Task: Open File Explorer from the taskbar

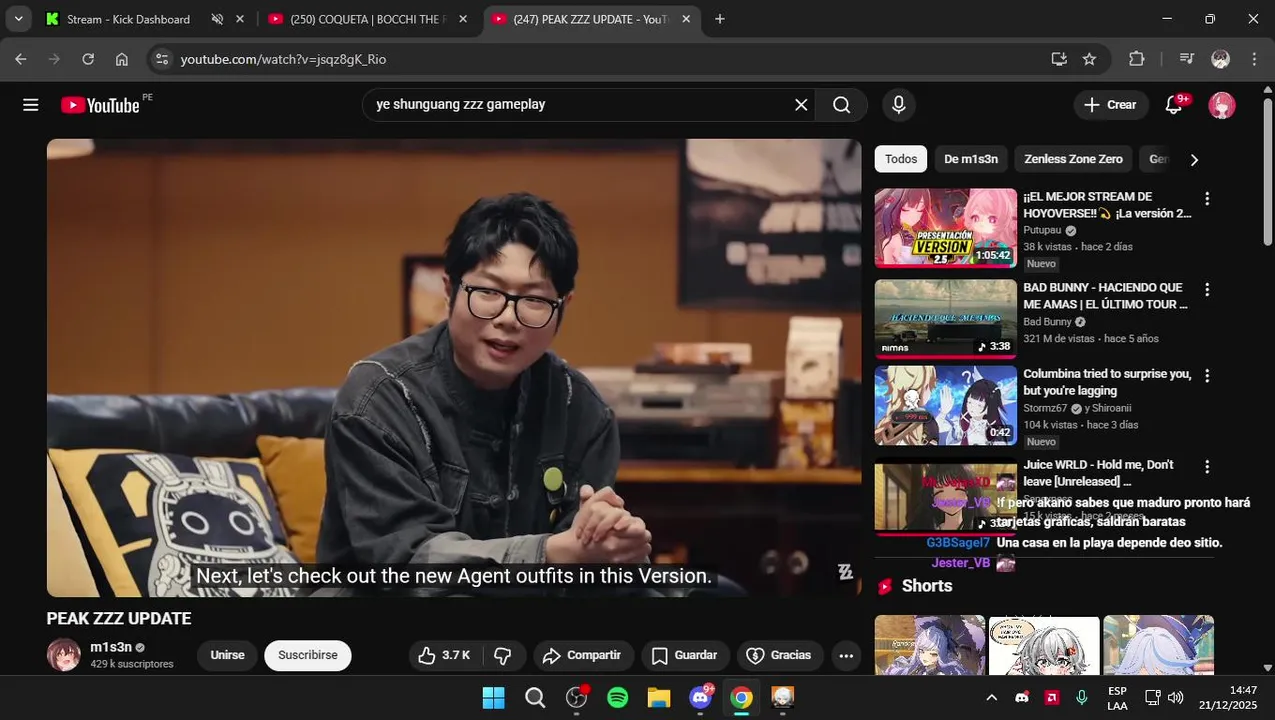Action: pos(658,697)
